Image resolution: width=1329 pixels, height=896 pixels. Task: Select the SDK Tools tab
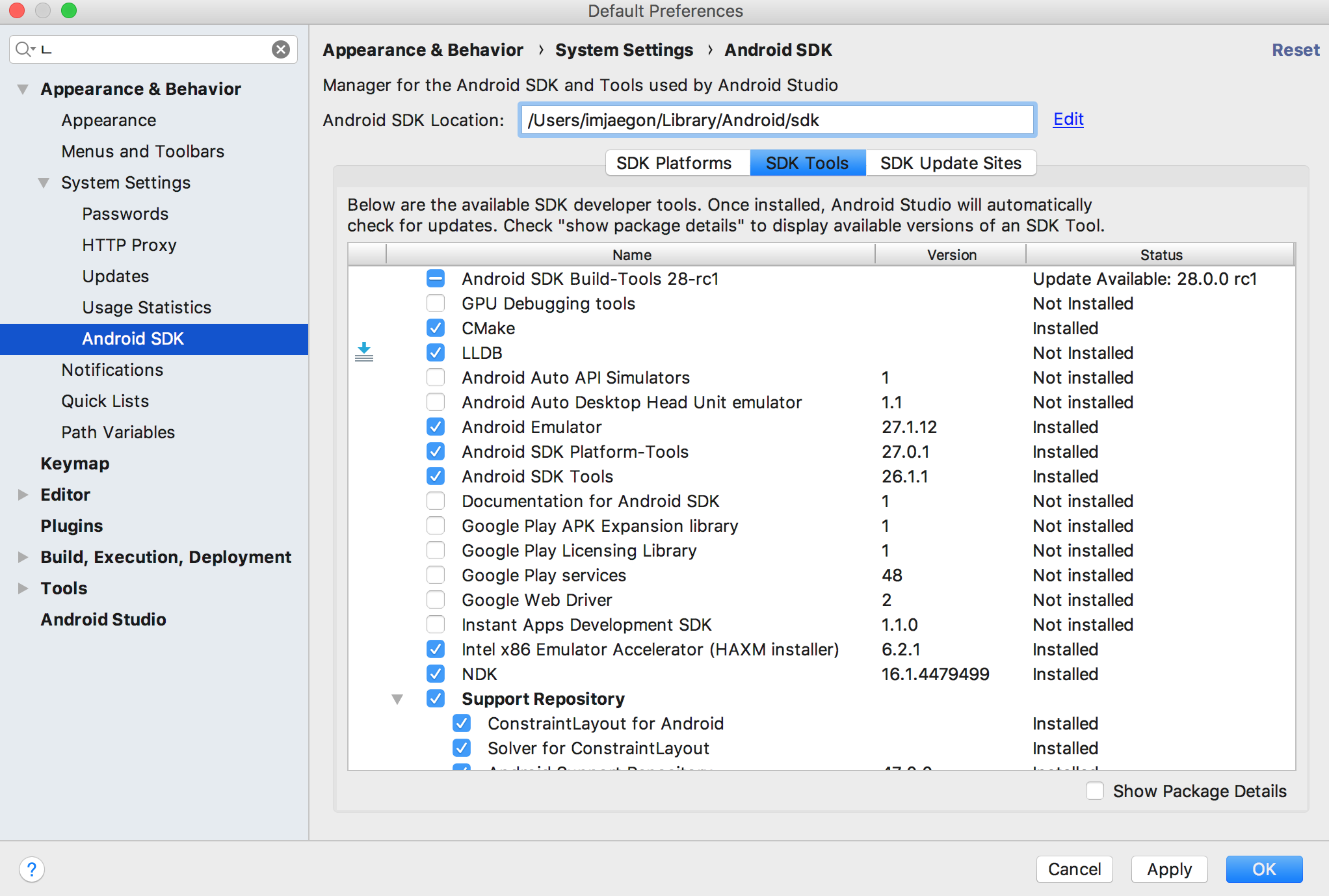807,163
